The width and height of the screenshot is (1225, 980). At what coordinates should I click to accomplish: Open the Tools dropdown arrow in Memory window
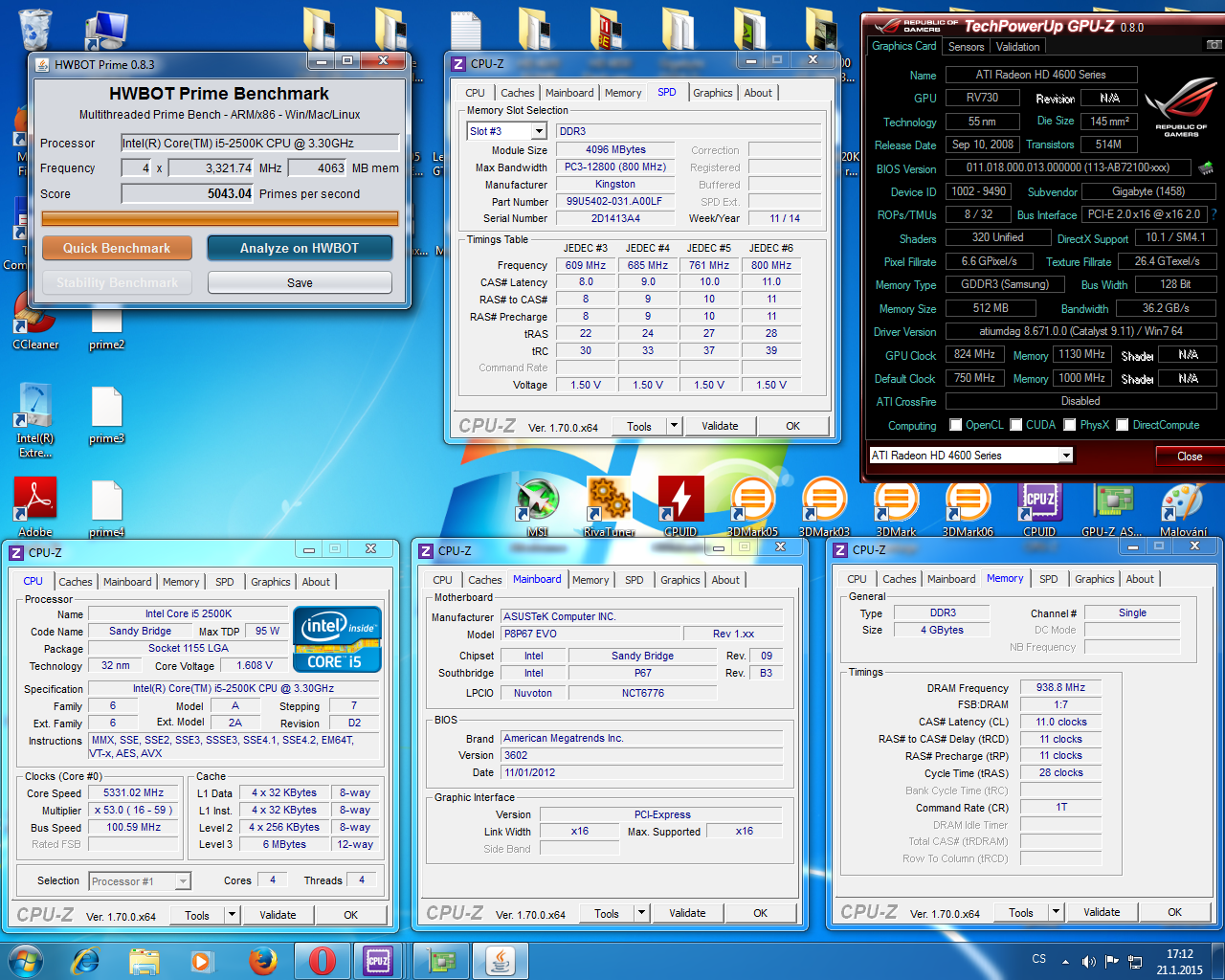pyautogui.click(x=1056, y=912)
